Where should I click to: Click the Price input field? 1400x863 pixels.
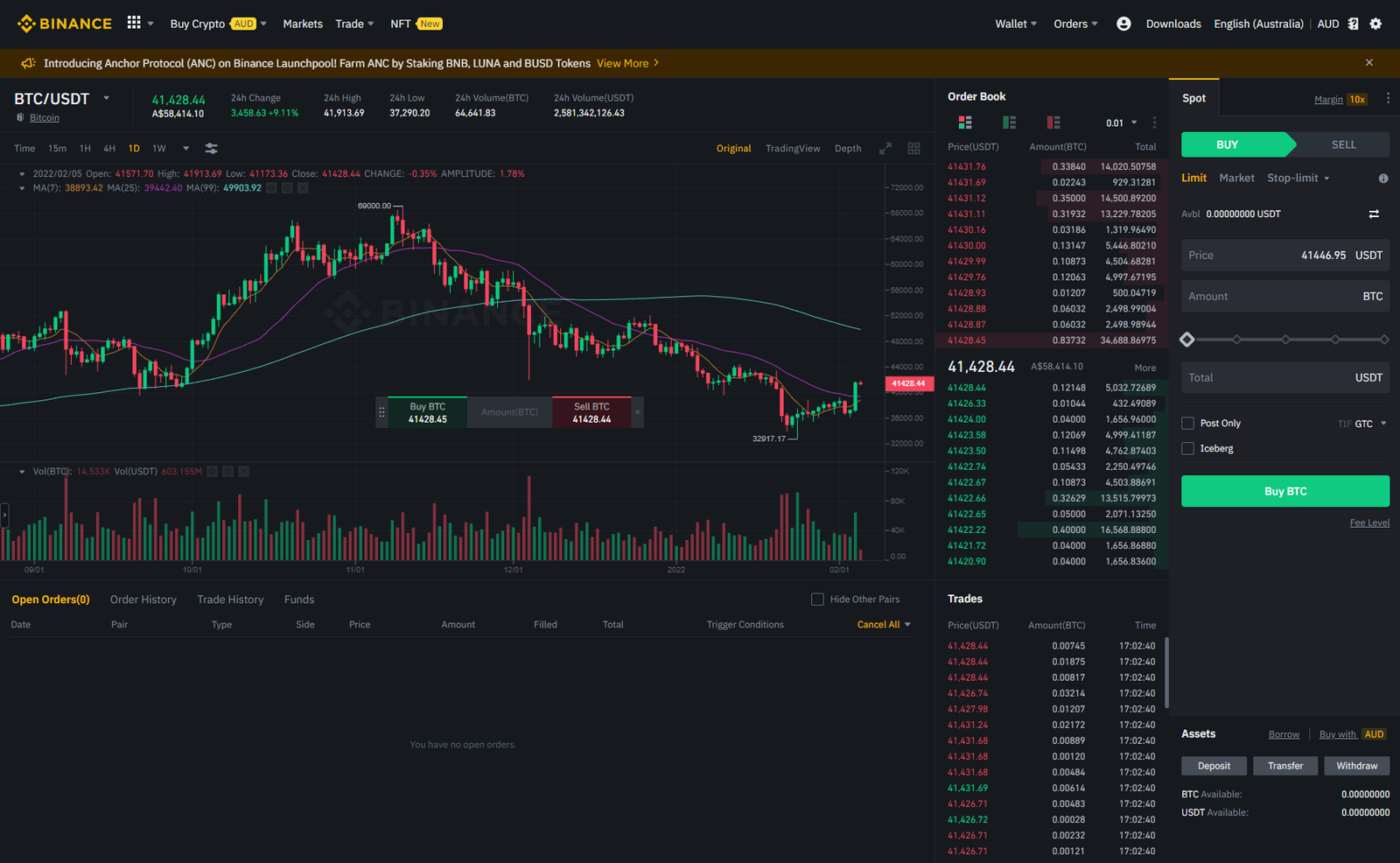coord(1285,256)
